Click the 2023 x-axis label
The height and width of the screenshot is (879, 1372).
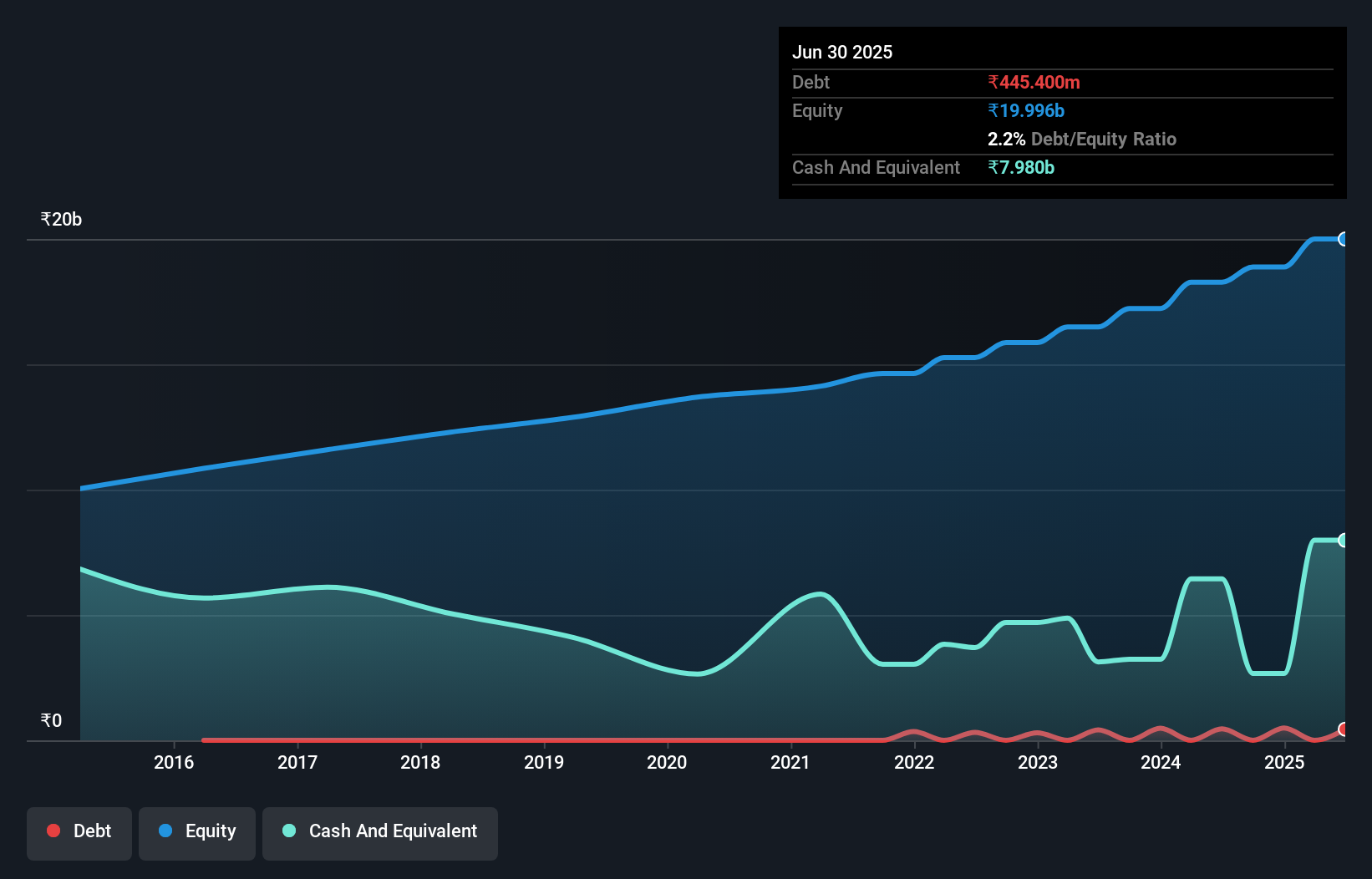(1038, 762)
